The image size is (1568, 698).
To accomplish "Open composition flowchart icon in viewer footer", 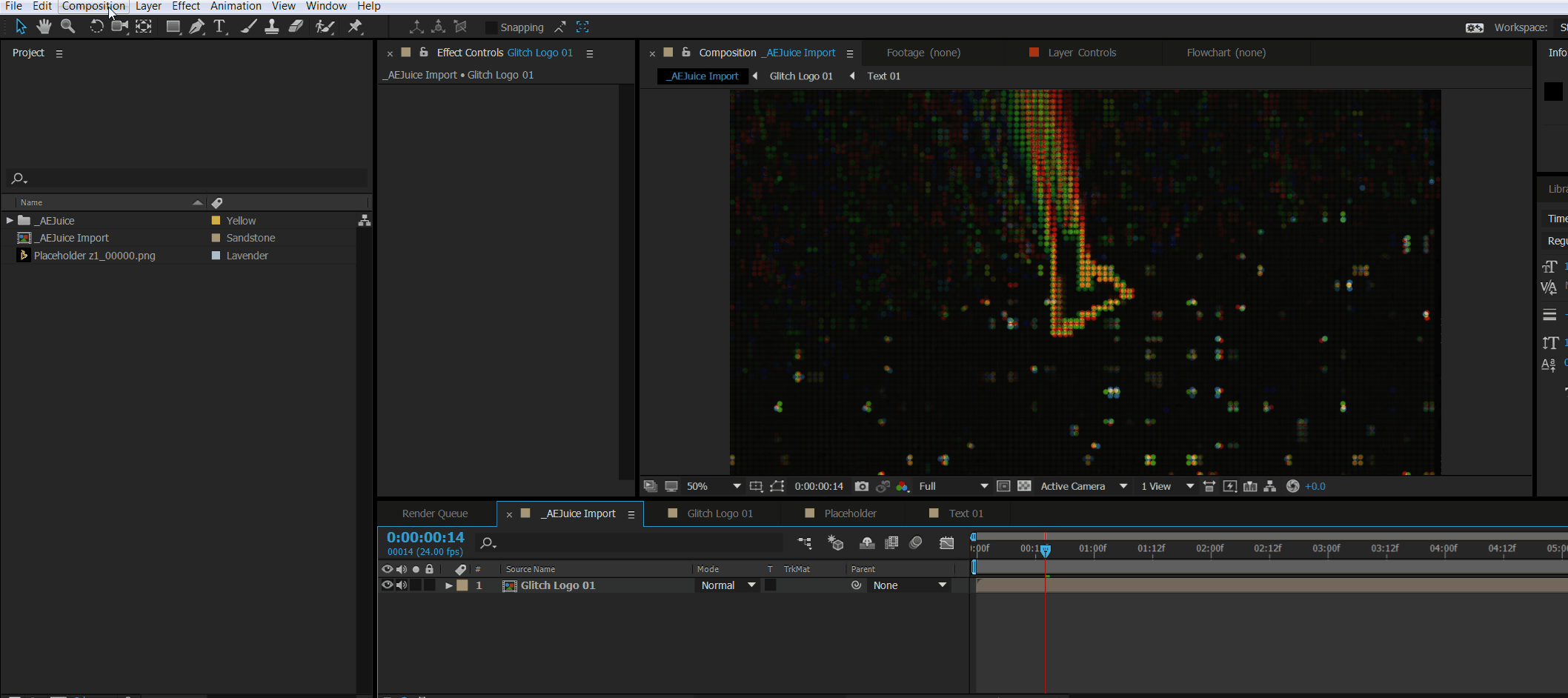I will [x=1270, y=486].
